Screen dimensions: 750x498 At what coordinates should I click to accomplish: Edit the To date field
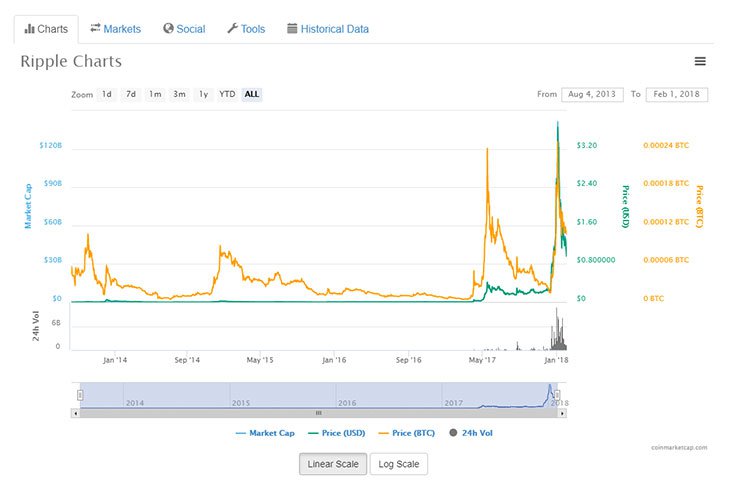(677, 94)
